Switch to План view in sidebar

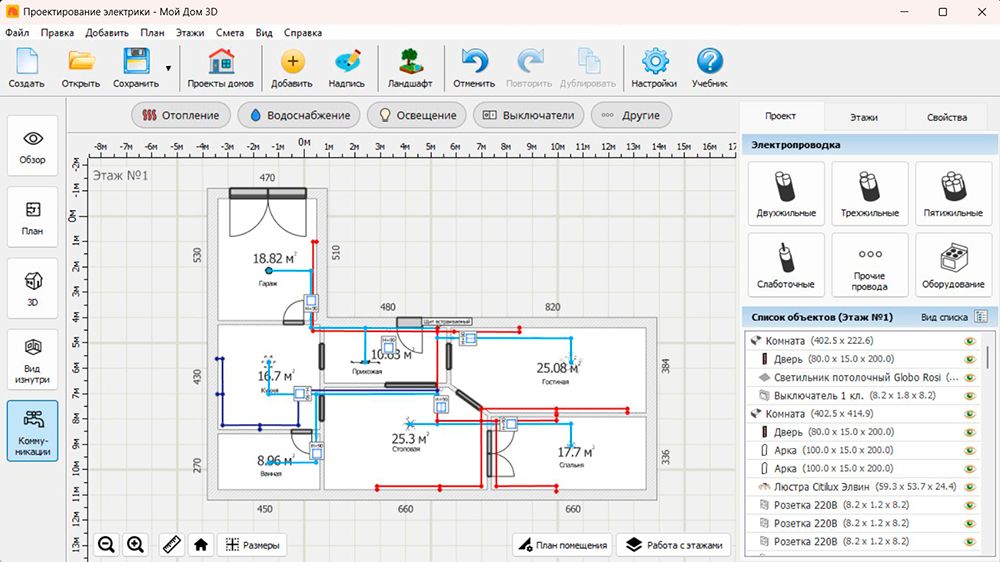pyautogui.click(x=33, y=218)
